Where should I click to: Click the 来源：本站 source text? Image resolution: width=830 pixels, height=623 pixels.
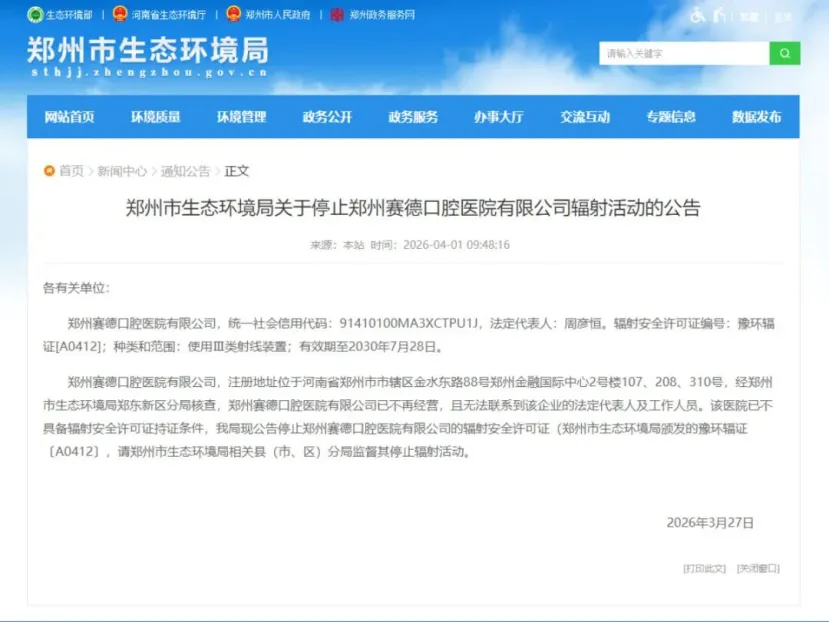(x=337, y=245)
